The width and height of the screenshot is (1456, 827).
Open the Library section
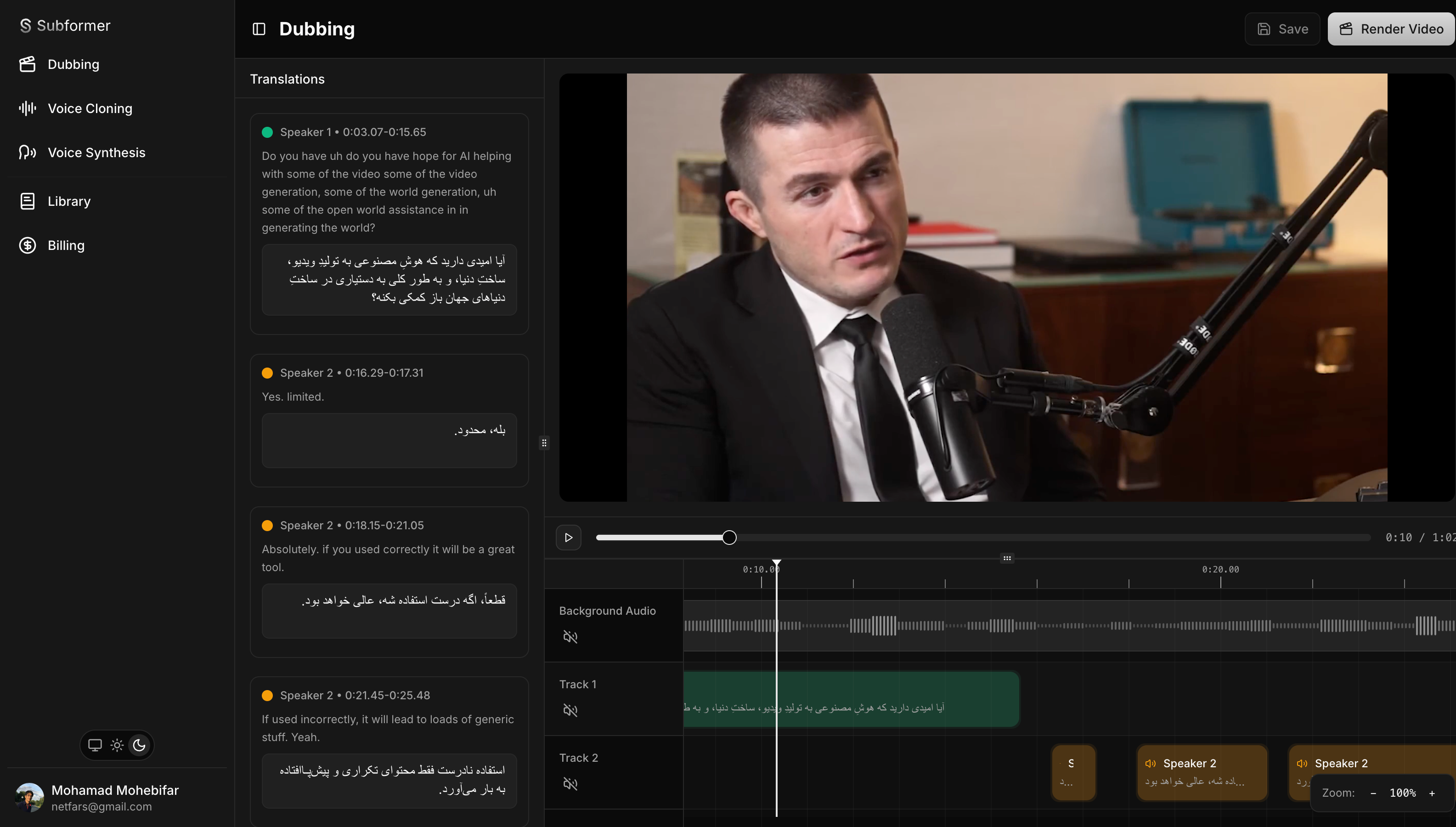[x=69, y=201]
